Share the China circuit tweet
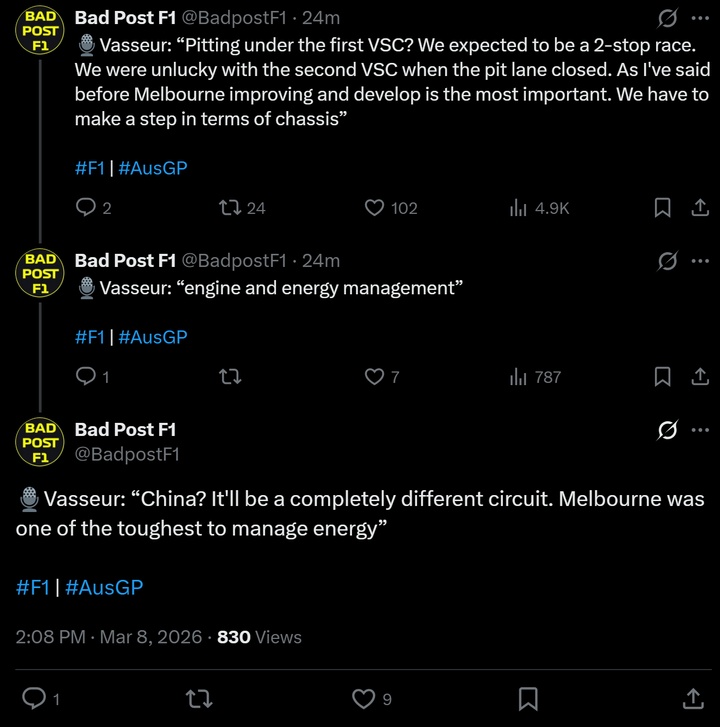Screen dimensions: 720x727 [x=691, y=698]
